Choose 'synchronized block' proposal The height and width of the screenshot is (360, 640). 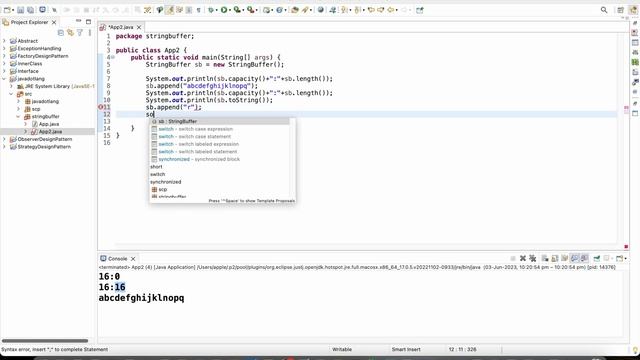(x=220, y=159)
